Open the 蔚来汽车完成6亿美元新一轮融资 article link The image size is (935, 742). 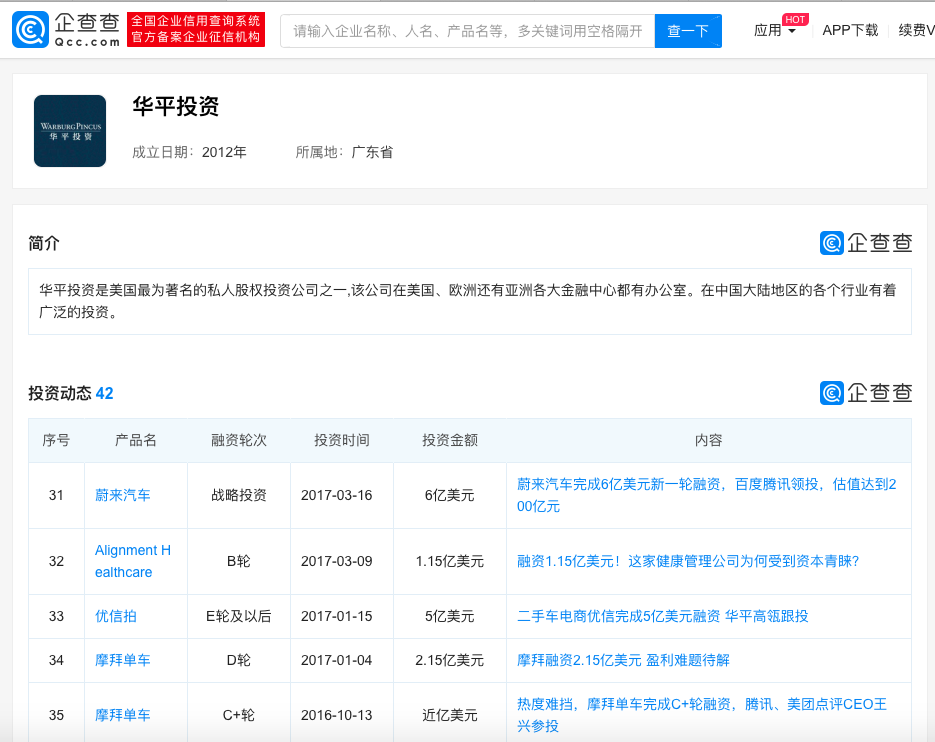point(707,495)
